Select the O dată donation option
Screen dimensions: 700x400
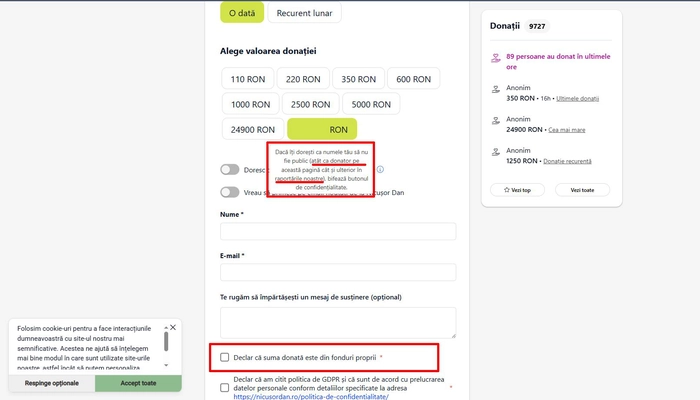tap(242, 13)
